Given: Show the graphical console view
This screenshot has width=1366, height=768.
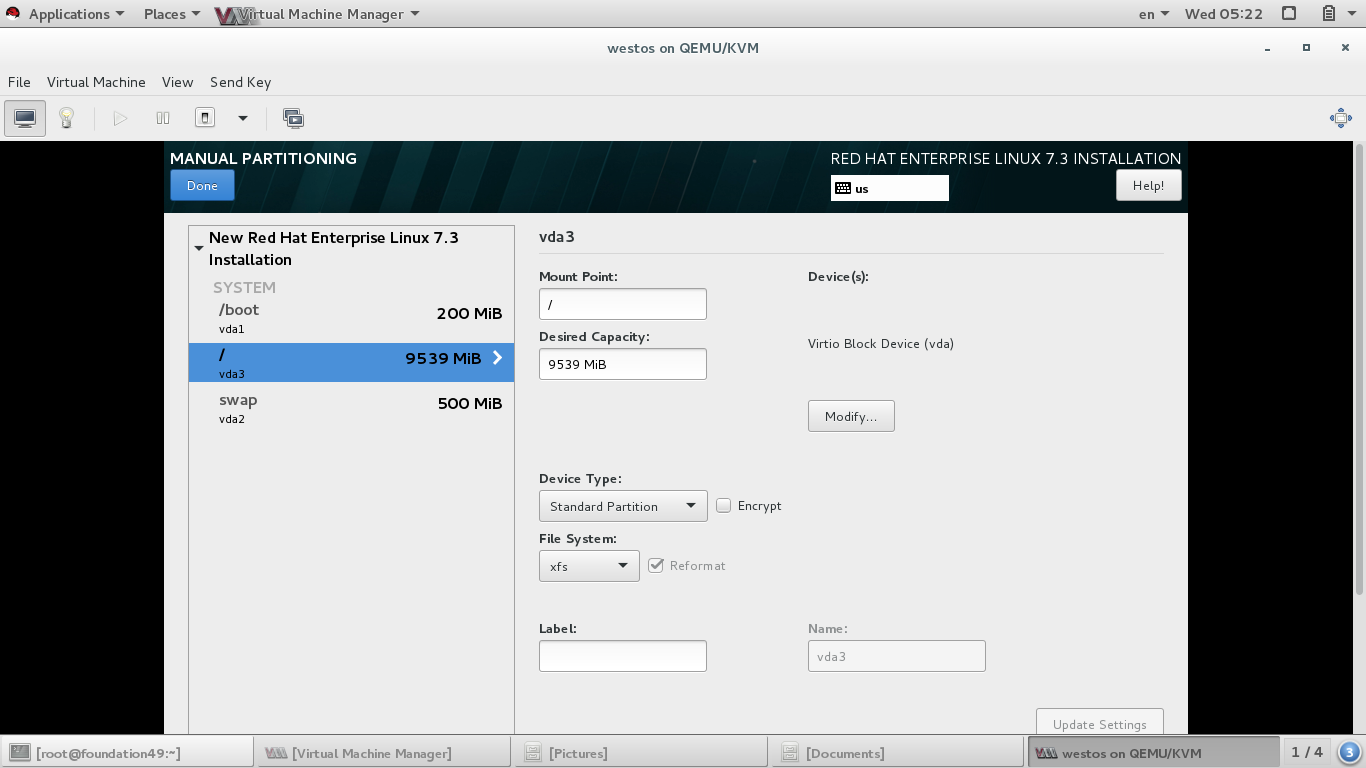Looking at the screenshot, I should pos(25,118).
